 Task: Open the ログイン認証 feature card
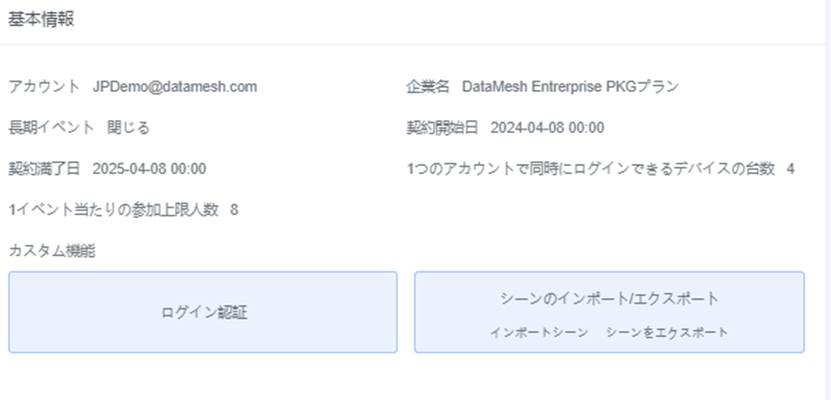tap(203, 312)
